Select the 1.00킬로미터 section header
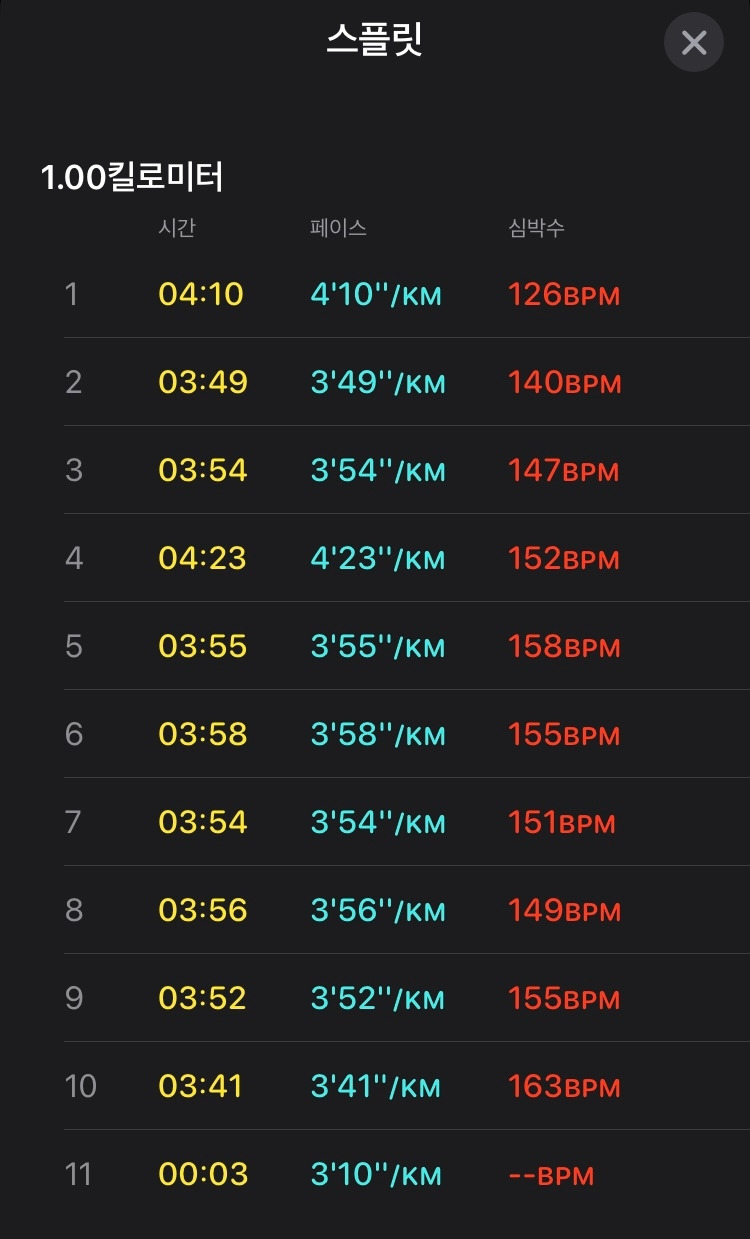This screenshot has width=750, height=1239. point(132,178)
